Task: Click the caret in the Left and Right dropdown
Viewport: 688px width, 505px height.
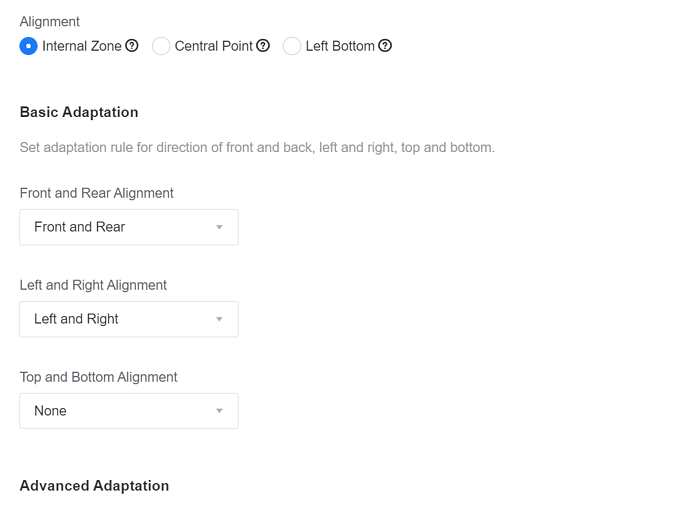Action: [219, 319]
